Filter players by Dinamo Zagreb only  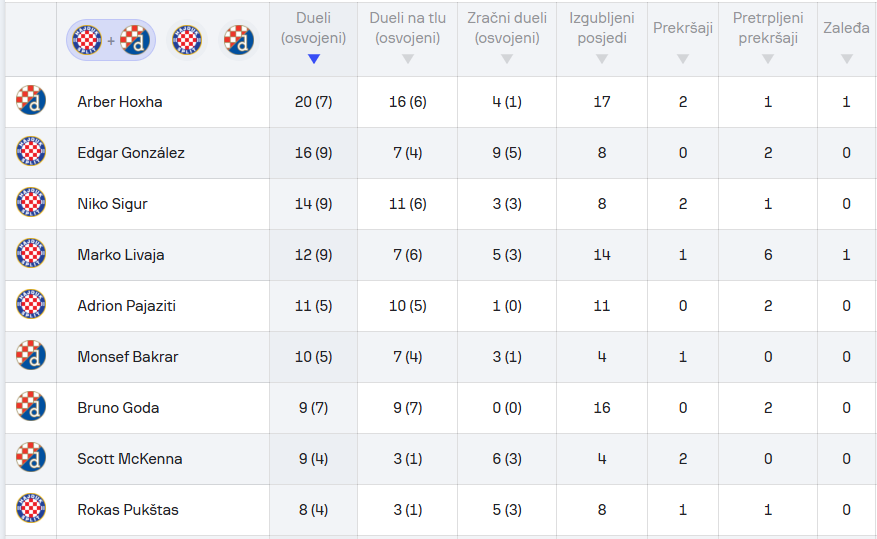pyautogui.click(x=238, y=40)
